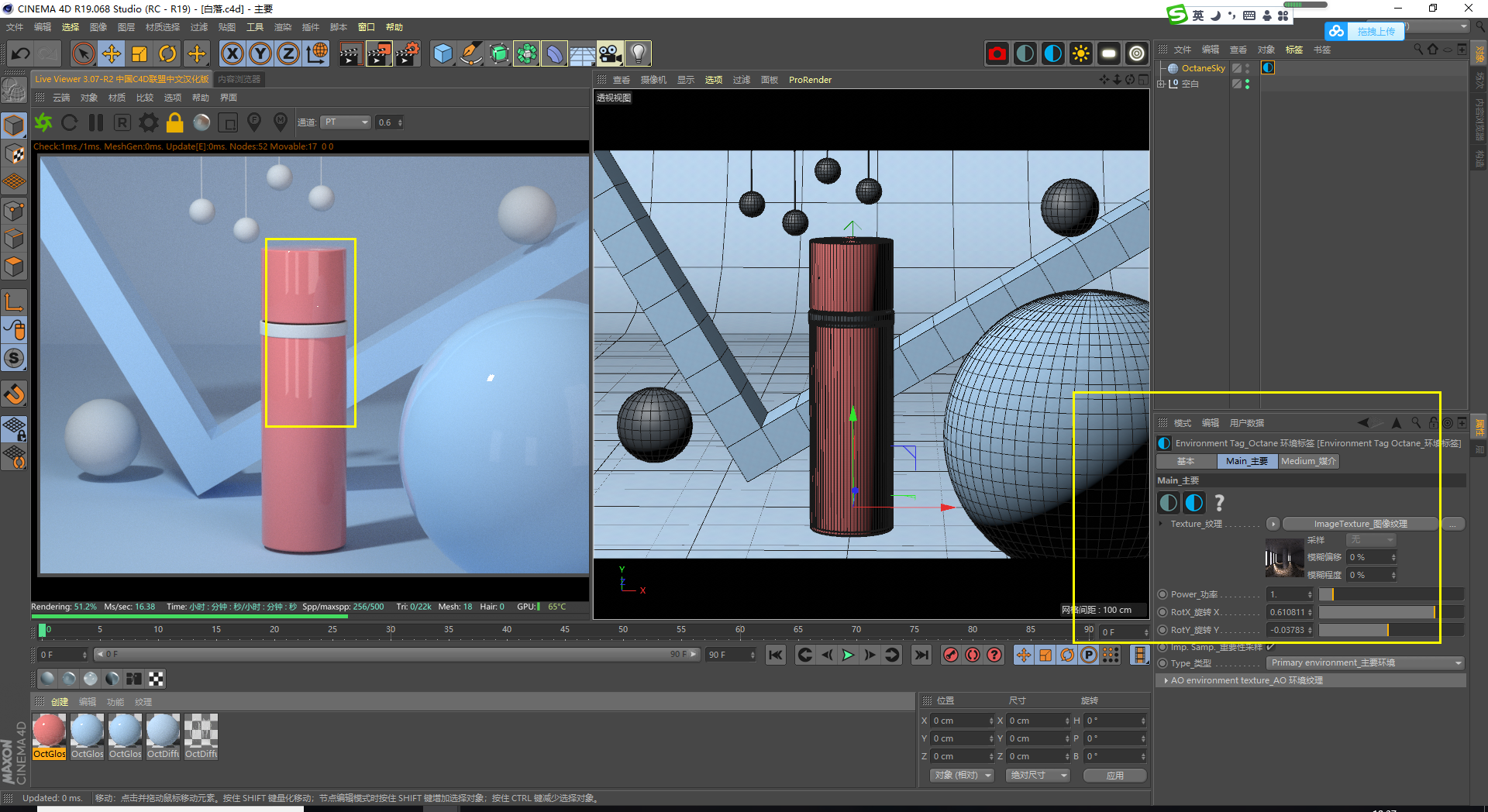Click the pick material M pin
Viewport: 1488px width, 812px height.
281,122
